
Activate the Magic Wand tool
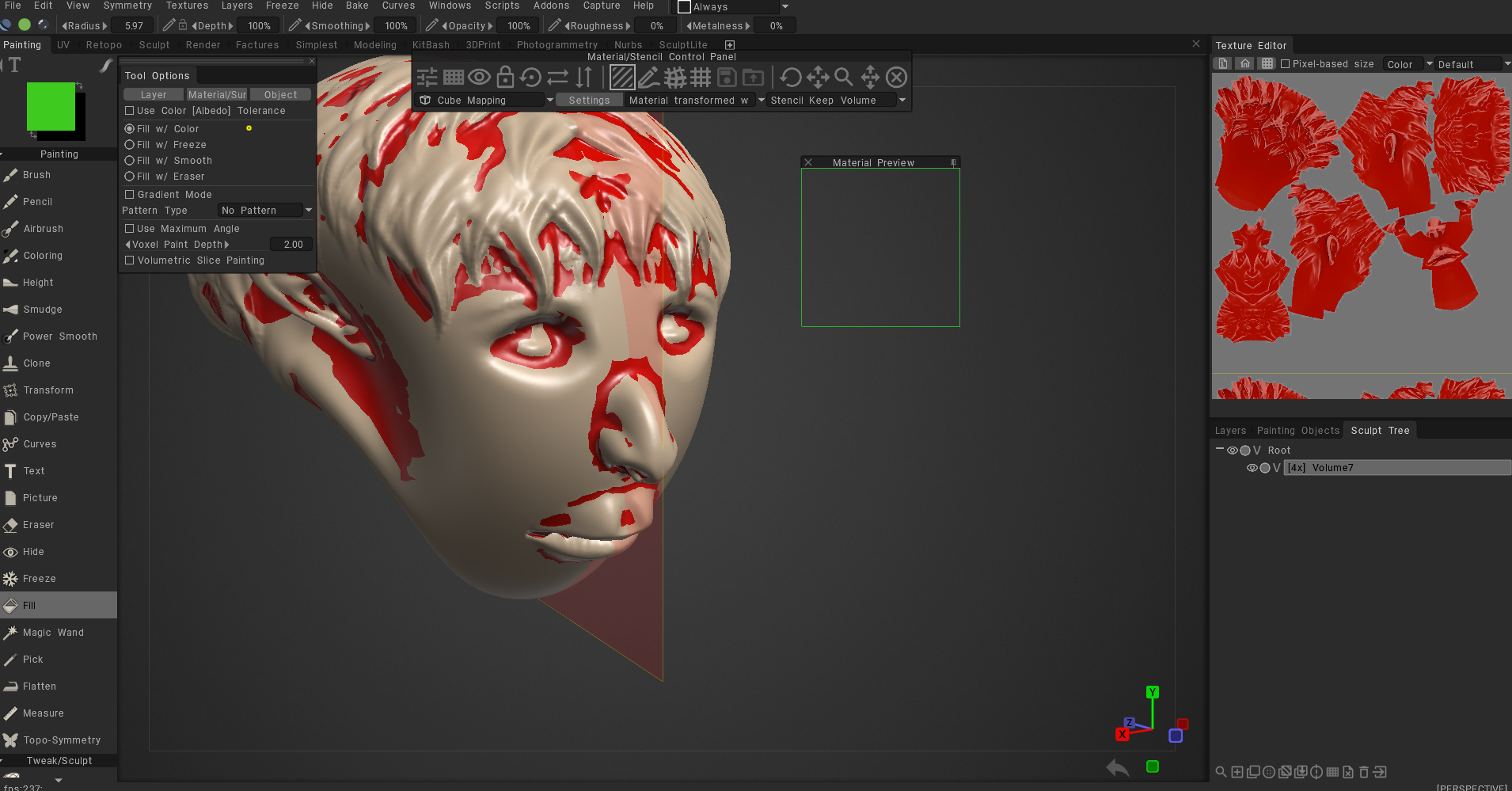click(x=53, y=633)
